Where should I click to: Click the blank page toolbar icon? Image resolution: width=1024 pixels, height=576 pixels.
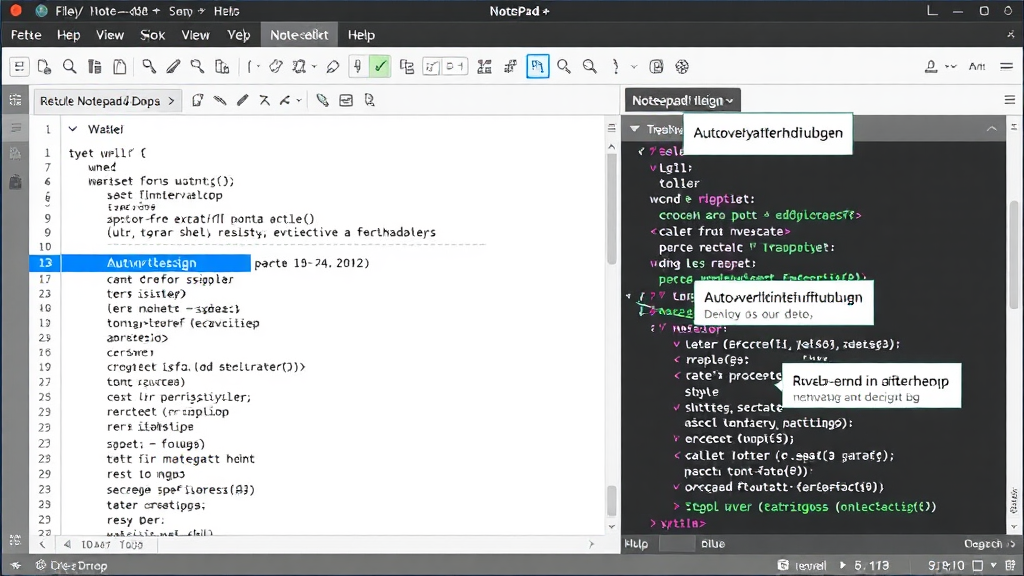[x=120, y=67]
